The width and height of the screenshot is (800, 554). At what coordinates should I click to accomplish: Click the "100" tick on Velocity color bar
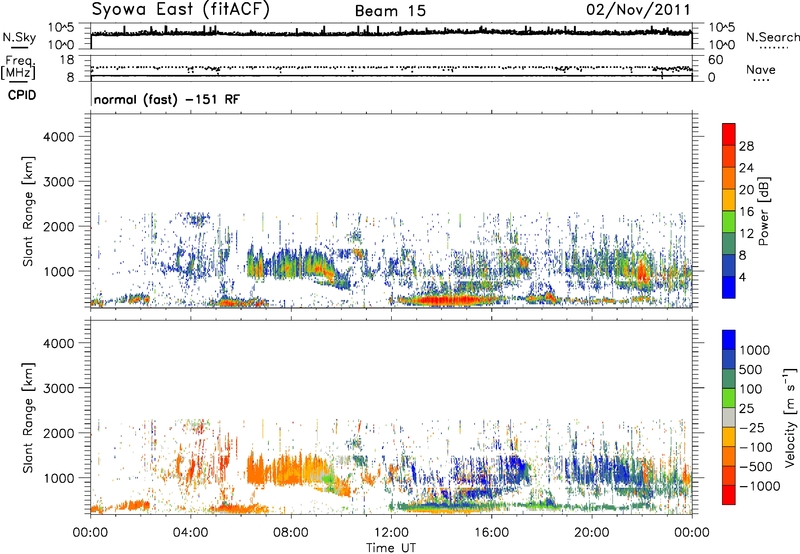click(751, 389)
